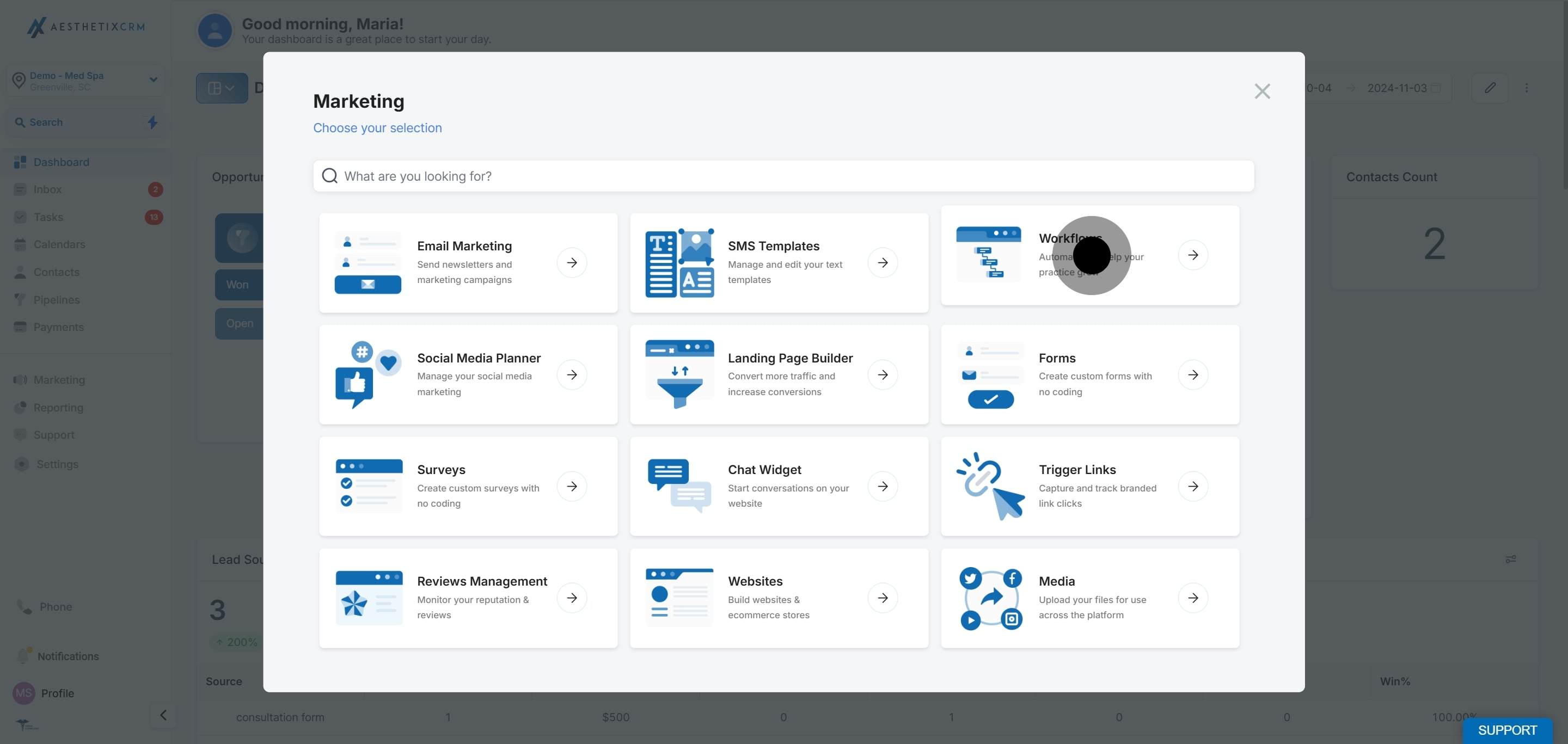
Task: Click the Forms checkmark illustration
Action: pyautogui.click(x=990, y=375)
